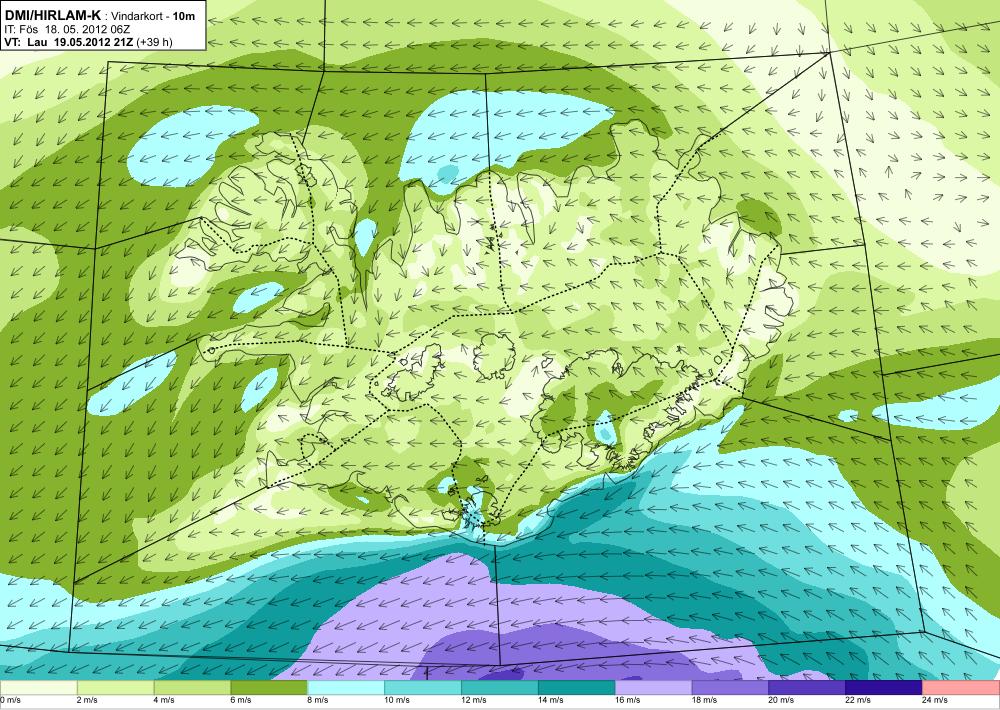The width and height of the screenshot is (1000, 710).
Task: Click the '8 m/s' legend label
Action: coord(318,700)
